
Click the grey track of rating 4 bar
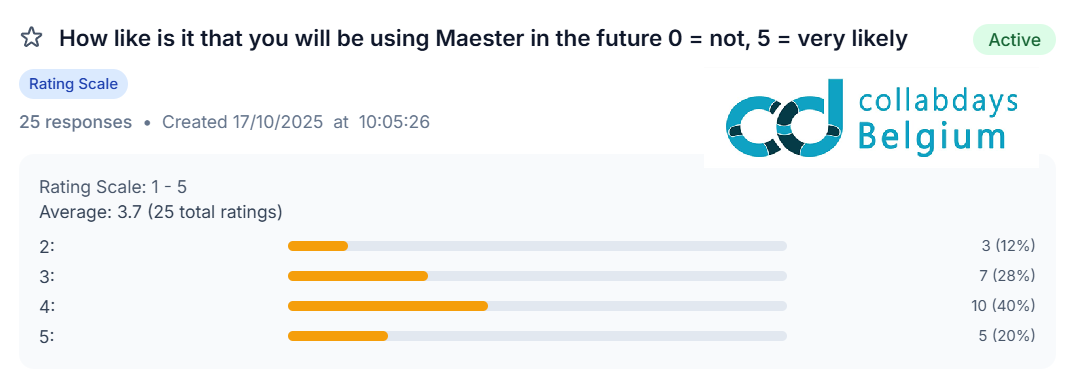637,306
